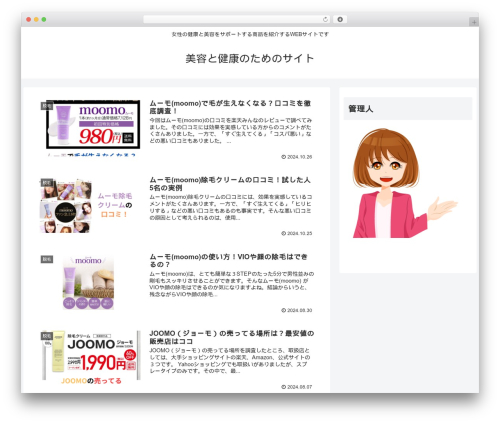Click the red close window dot

coord(29,19)
